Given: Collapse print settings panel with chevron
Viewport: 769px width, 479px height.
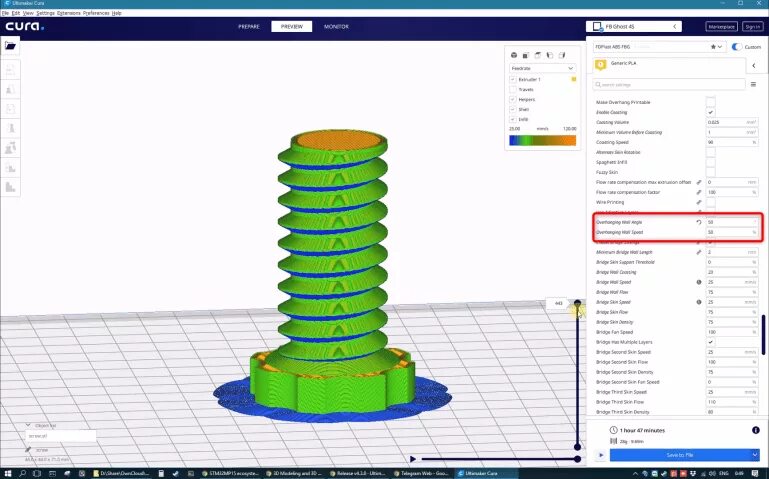Looking at the screenshot, I should [x=754, y=65].
